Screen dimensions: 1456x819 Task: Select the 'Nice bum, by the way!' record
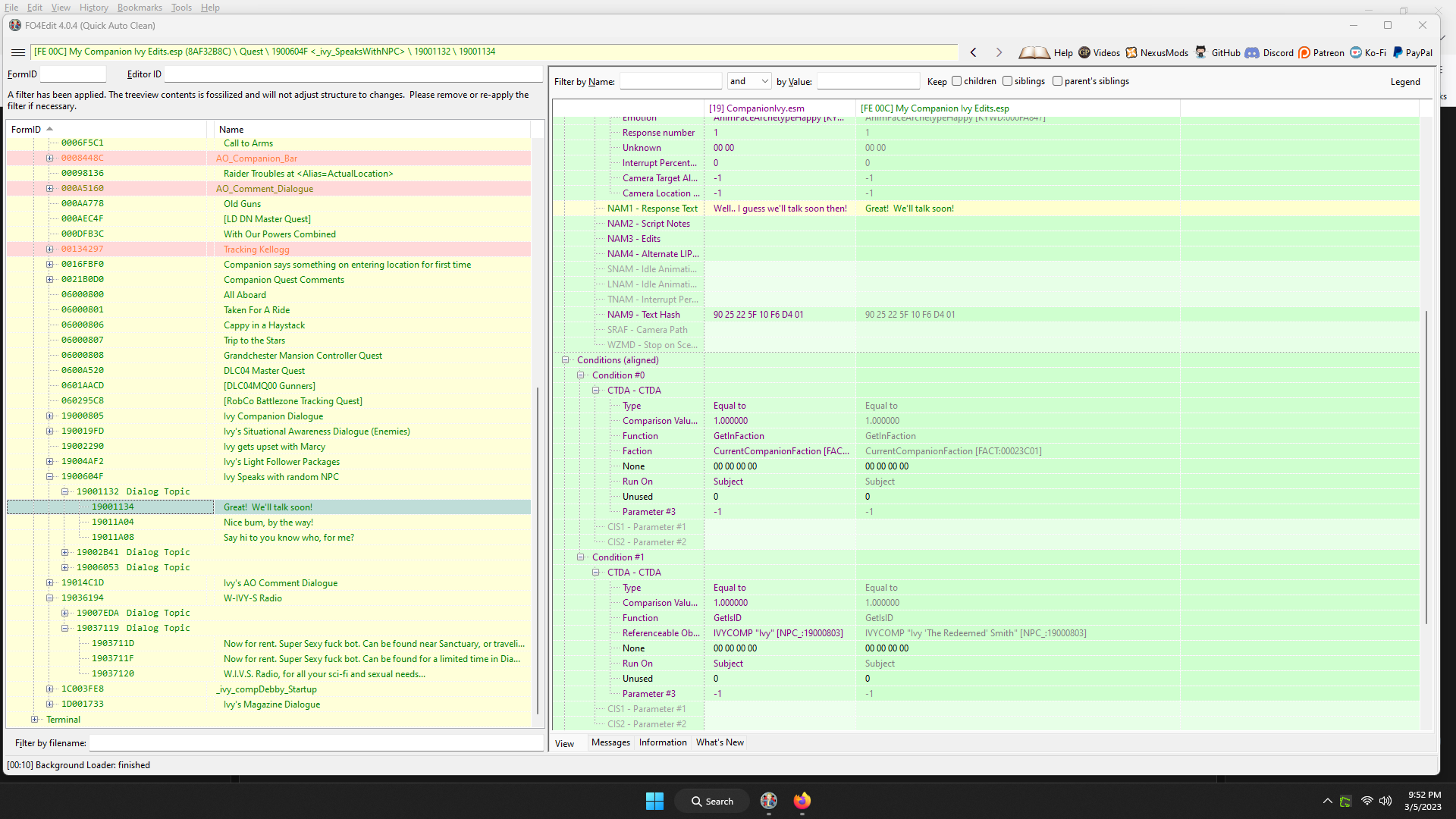point(268,522)
